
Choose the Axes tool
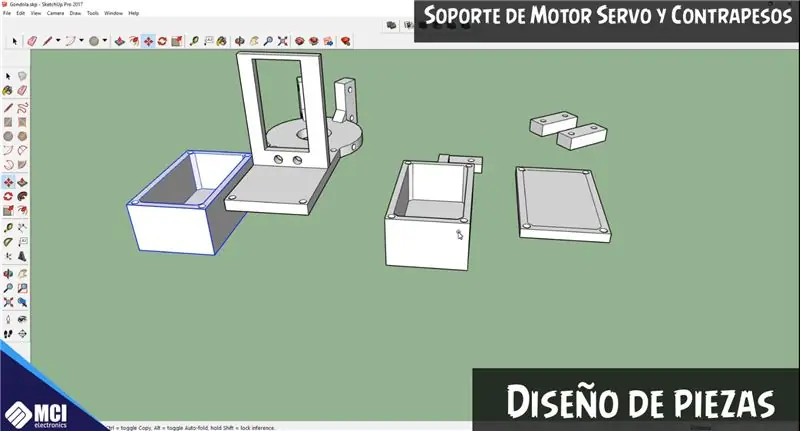pyautogui.click(x=8, y=257)
